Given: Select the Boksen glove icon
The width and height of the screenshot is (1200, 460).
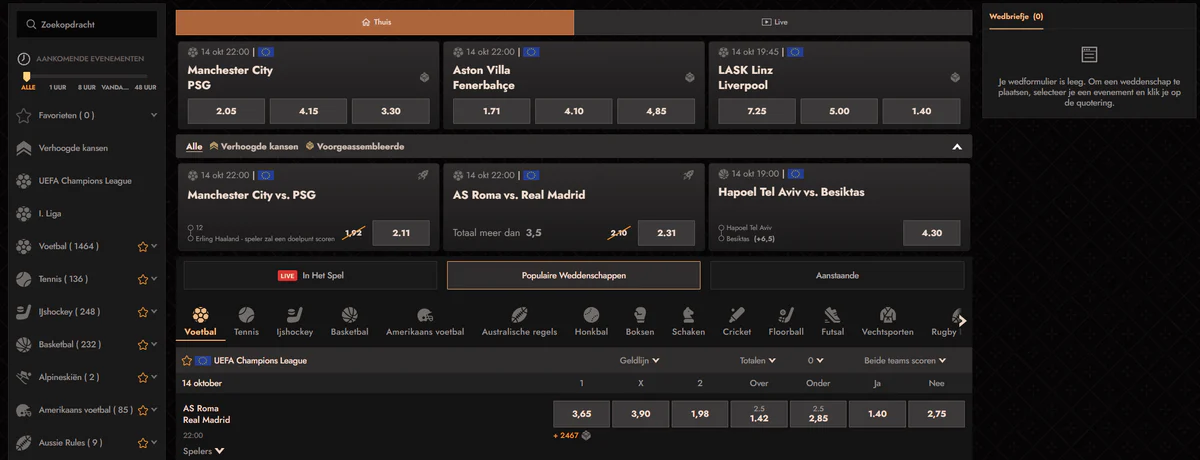Looking at the screenshot, I should pos(640,315).
